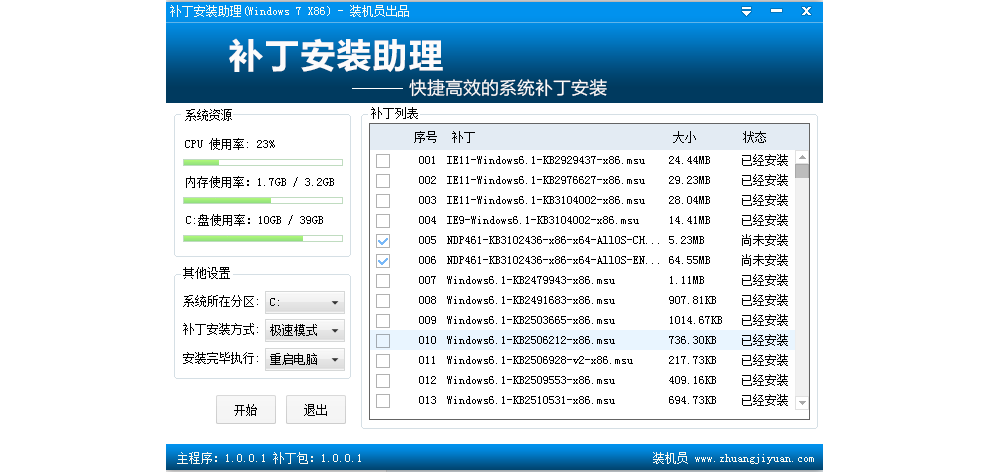Click the 退出 button

coord(316,410)
